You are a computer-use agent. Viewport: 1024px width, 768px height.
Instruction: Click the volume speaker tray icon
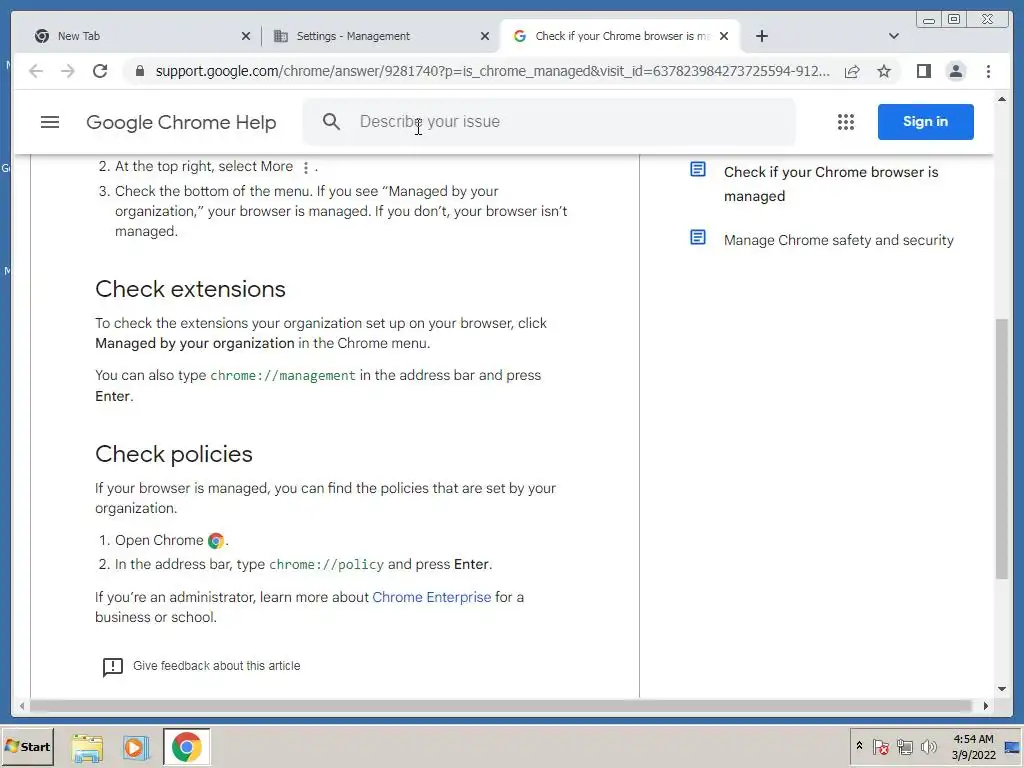(928, 746)
